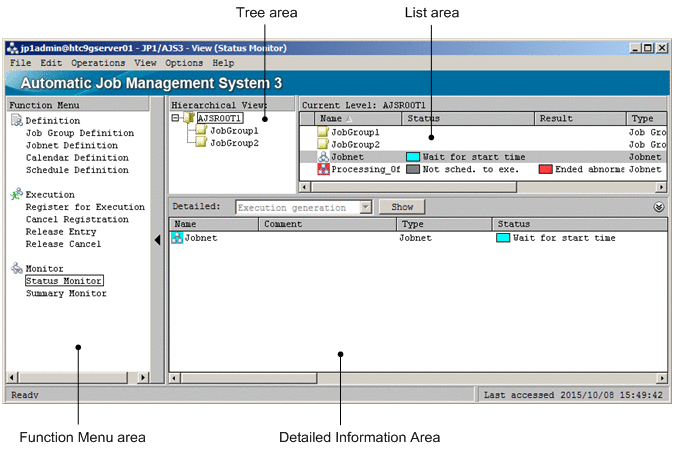This screenshot has height=449, width=676.
Task: Select the JobGroup1 folder icon in tree
Action: point(201,130)
